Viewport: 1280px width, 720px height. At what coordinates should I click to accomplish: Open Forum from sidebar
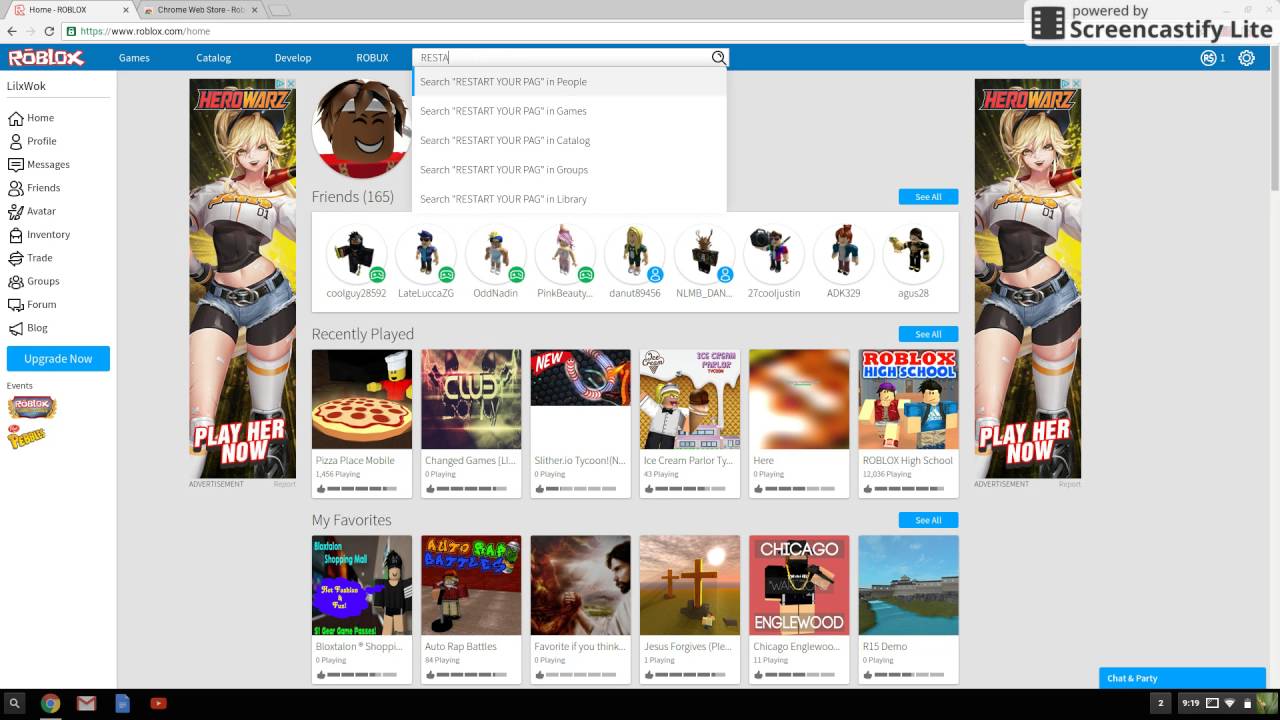point(41,304)
